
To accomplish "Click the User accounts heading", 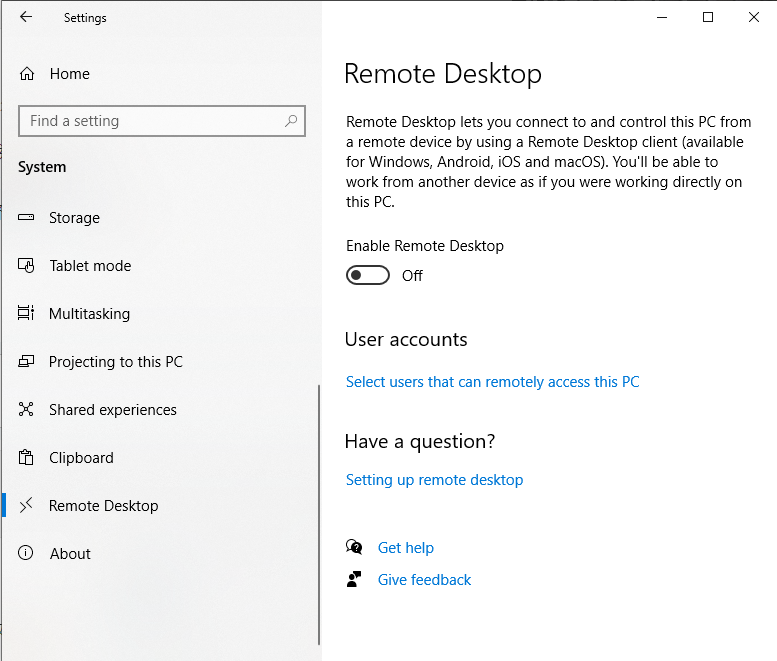I will click(406, 339).
